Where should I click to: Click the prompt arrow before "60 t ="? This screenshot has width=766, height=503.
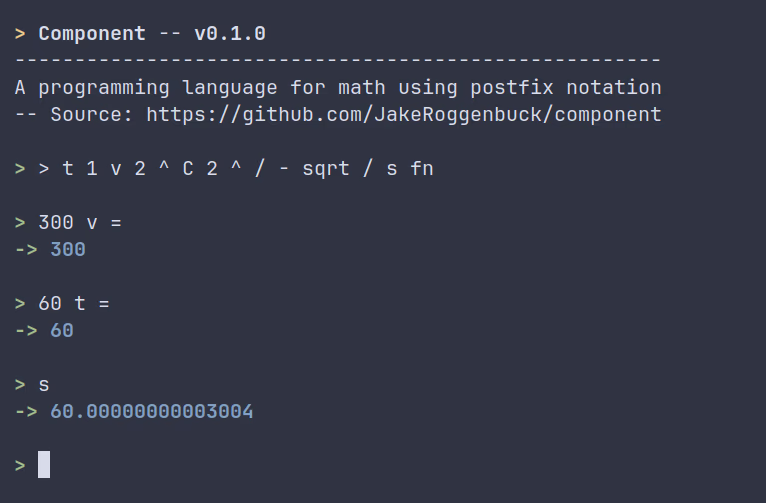click(x=20, y=303)
